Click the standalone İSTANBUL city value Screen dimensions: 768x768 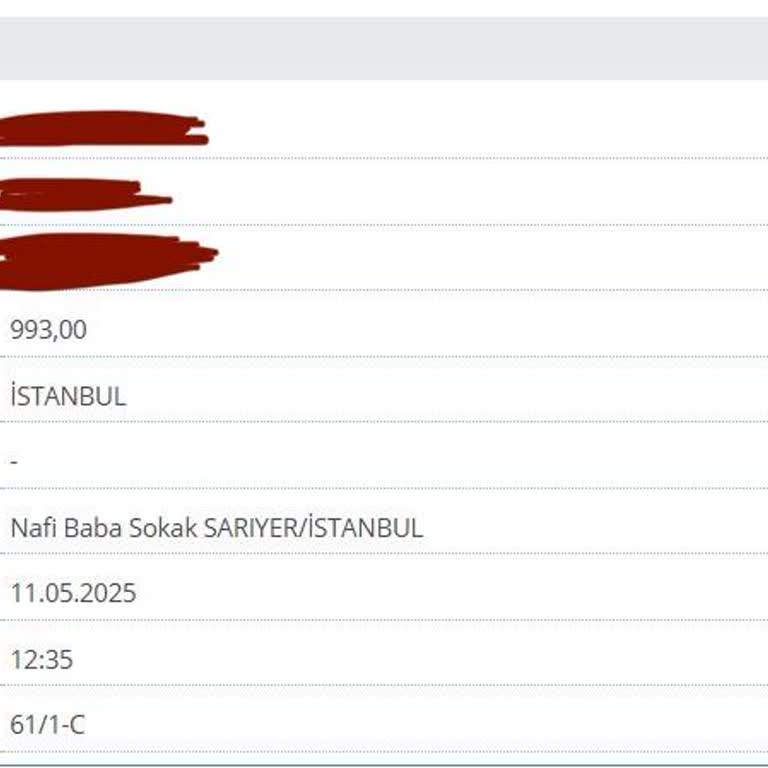[x=69, y=396]
